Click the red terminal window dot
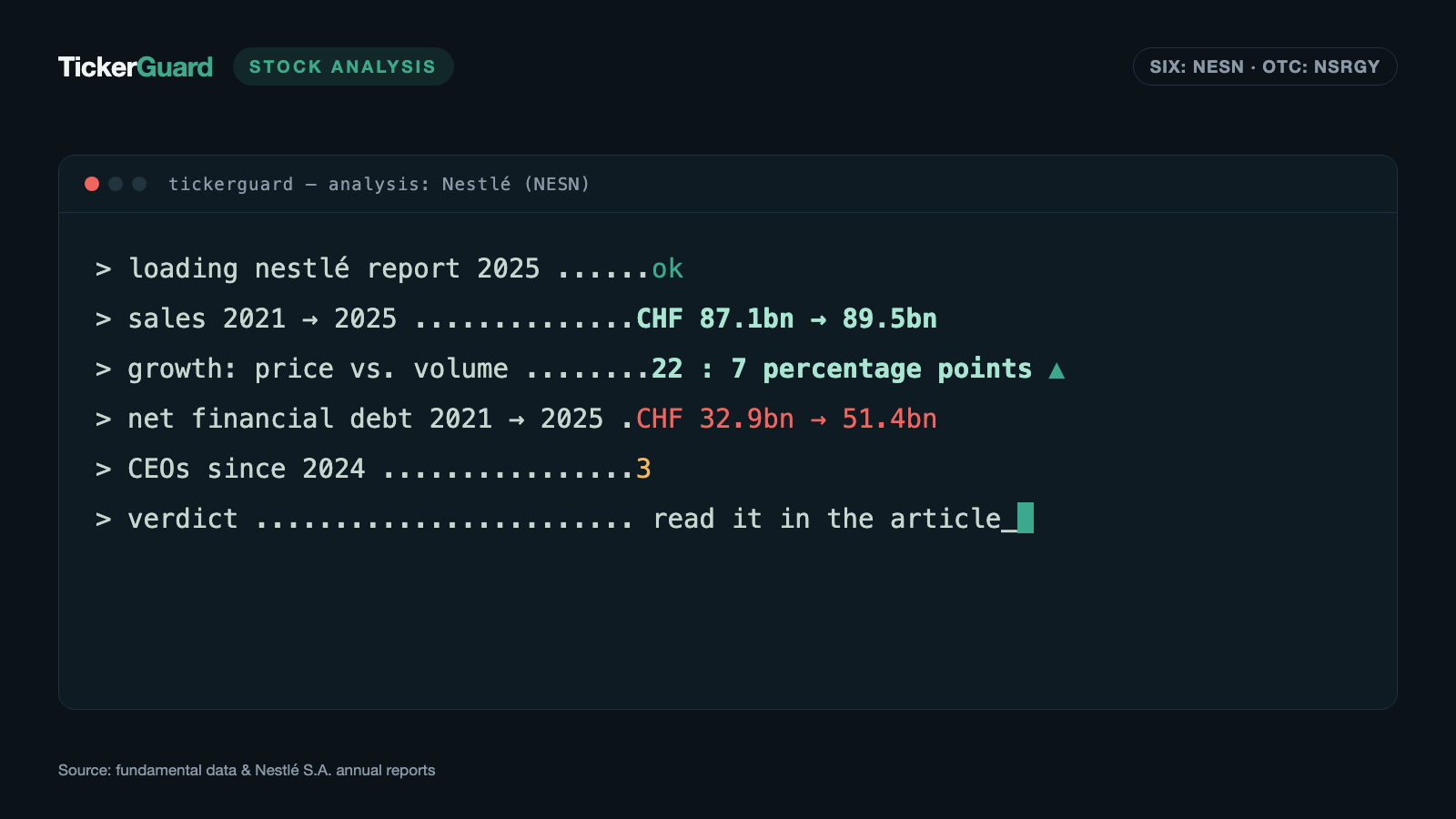Viewport: 1456px width, 819px height. (x=92, y=184)
